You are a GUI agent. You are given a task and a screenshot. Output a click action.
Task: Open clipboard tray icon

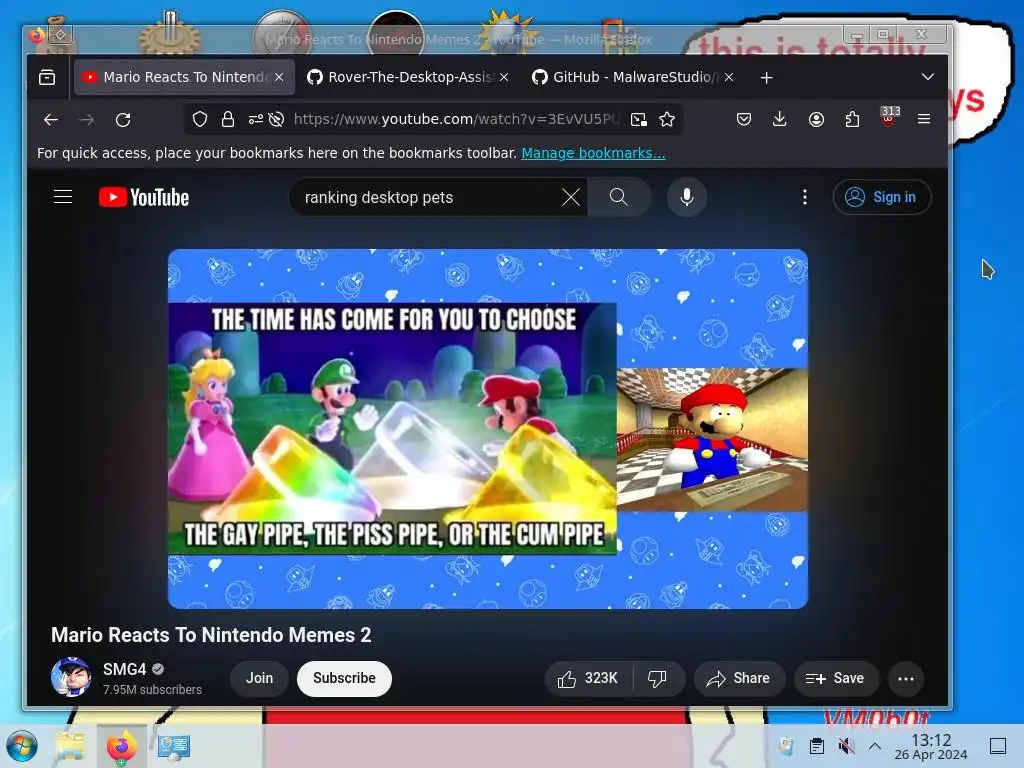816,746
